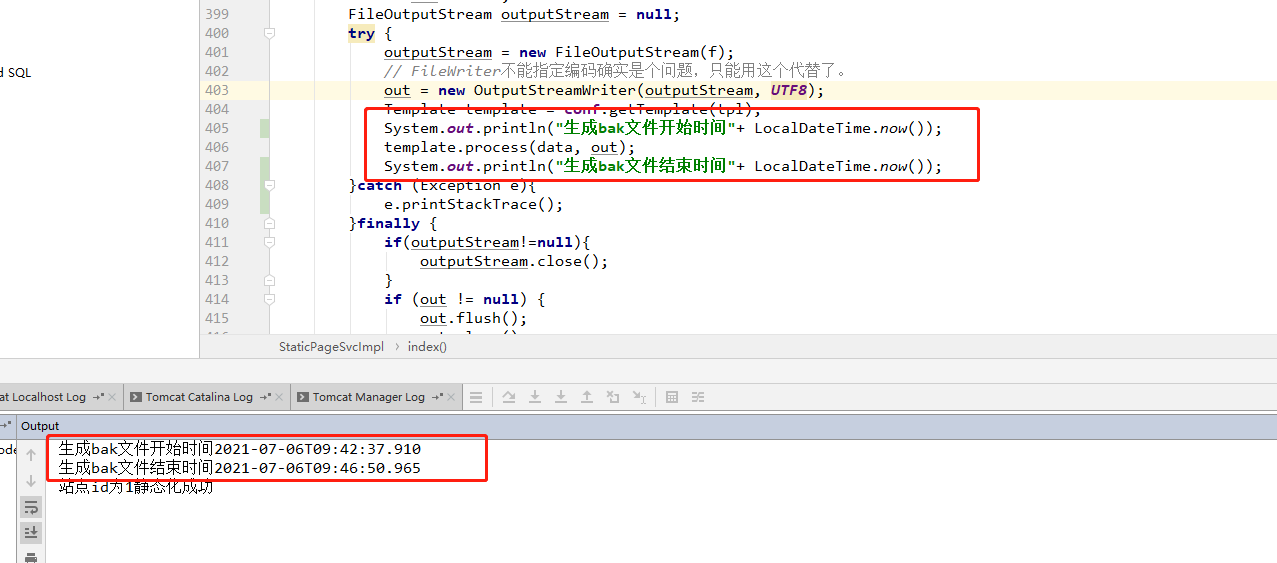Collapse the catch block fold at line 408
This screenshot has height=563, width=1277.
pos(269,185)
